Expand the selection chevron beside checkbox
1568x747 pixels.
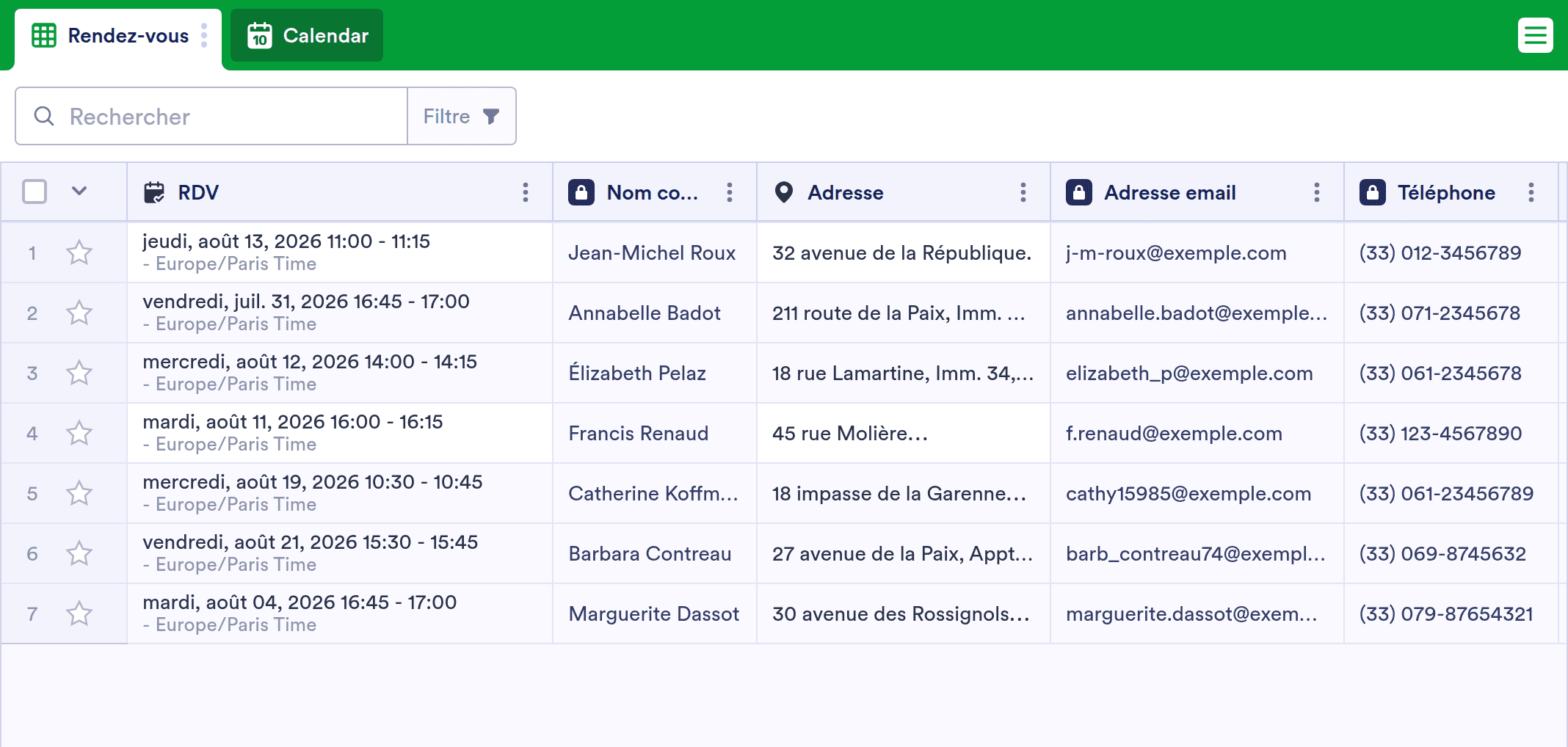tap(79, 192)
